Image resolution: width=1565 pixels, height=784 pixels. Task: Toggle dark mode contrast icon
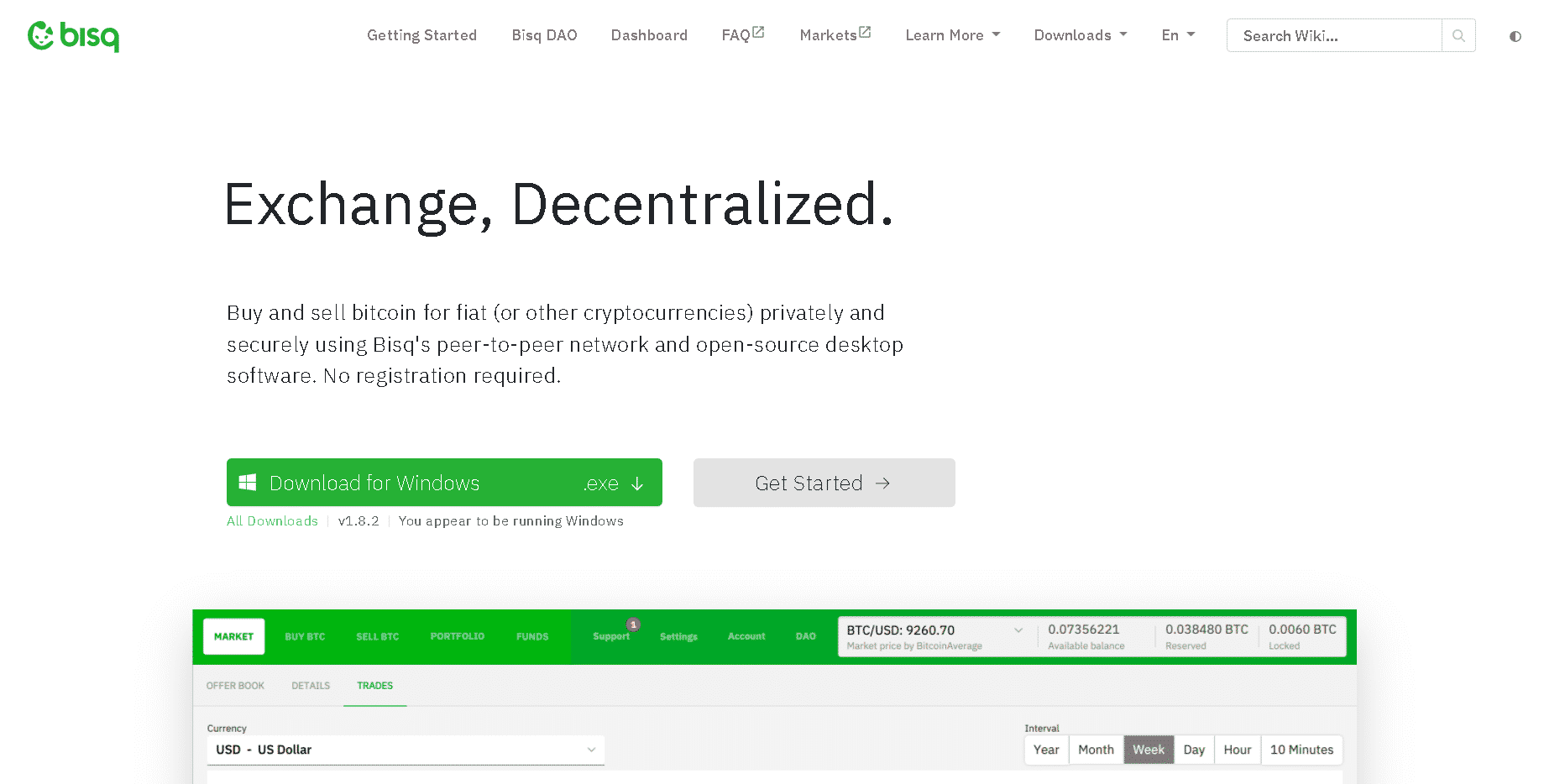click(x=1515, y=36)
